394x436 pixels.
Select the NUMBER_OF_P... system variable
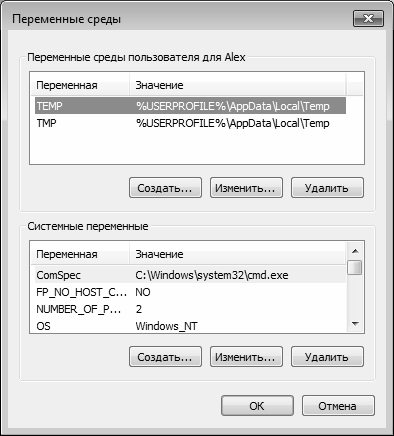(x=188, y=309)
